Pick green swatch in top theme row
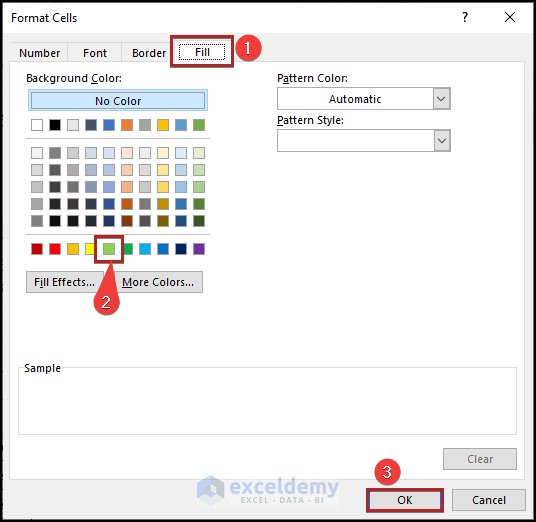The width and height of the screenshot is (536, 522). pos(199,125)
